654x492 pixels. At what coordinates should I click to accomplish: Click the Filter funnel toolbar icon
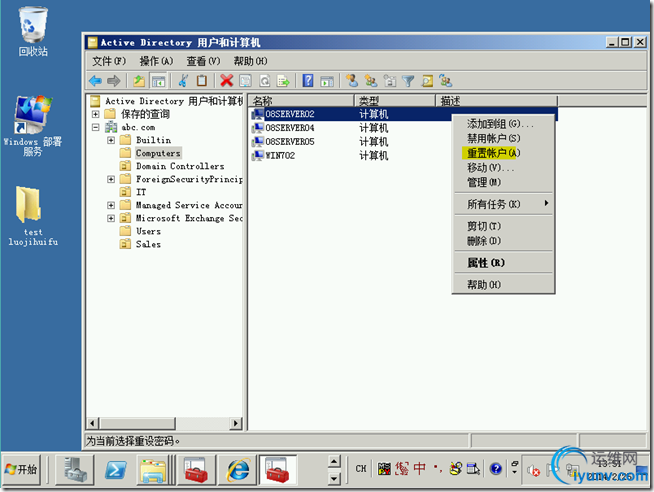408,80
